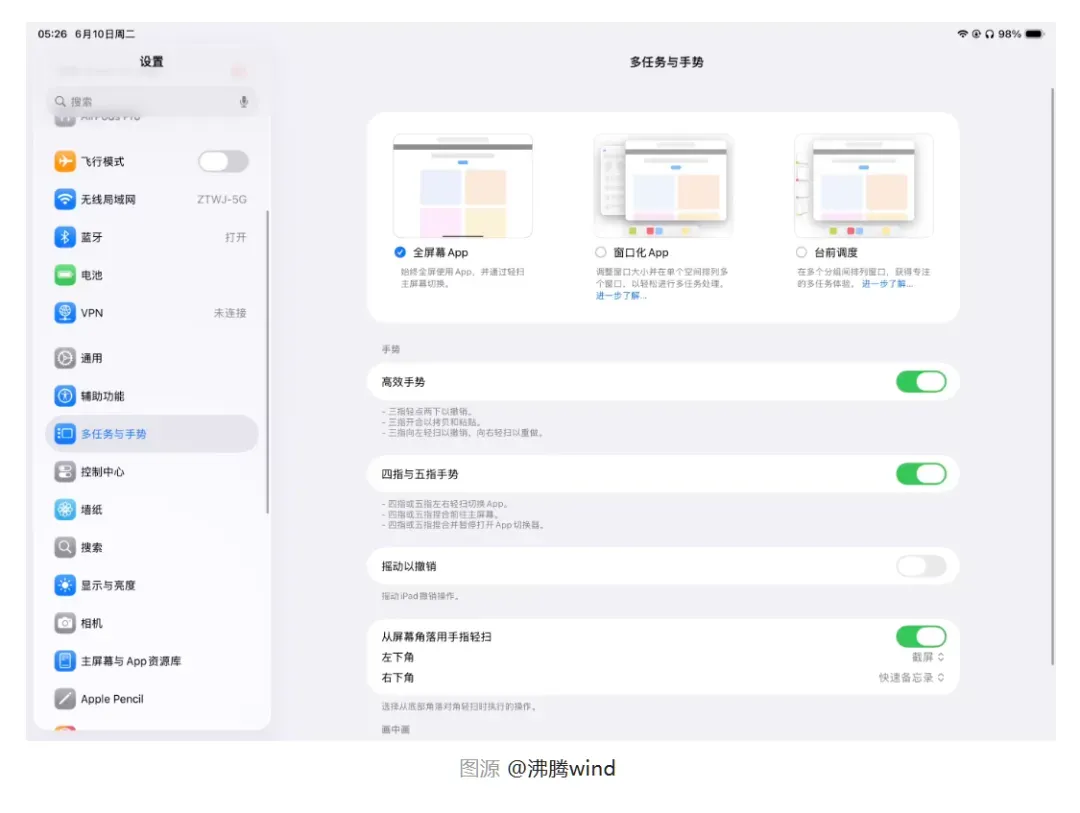Open 进一步了解 link under 窗口化 App

(621, 296)
